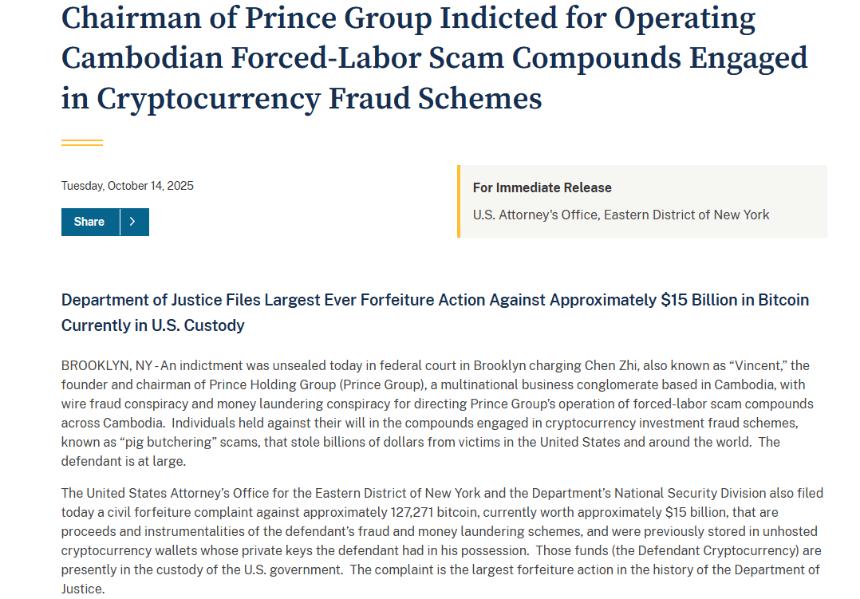Expand the Share chevron arrow
Screen dimensions: 860x599
(x=134, y=222)
